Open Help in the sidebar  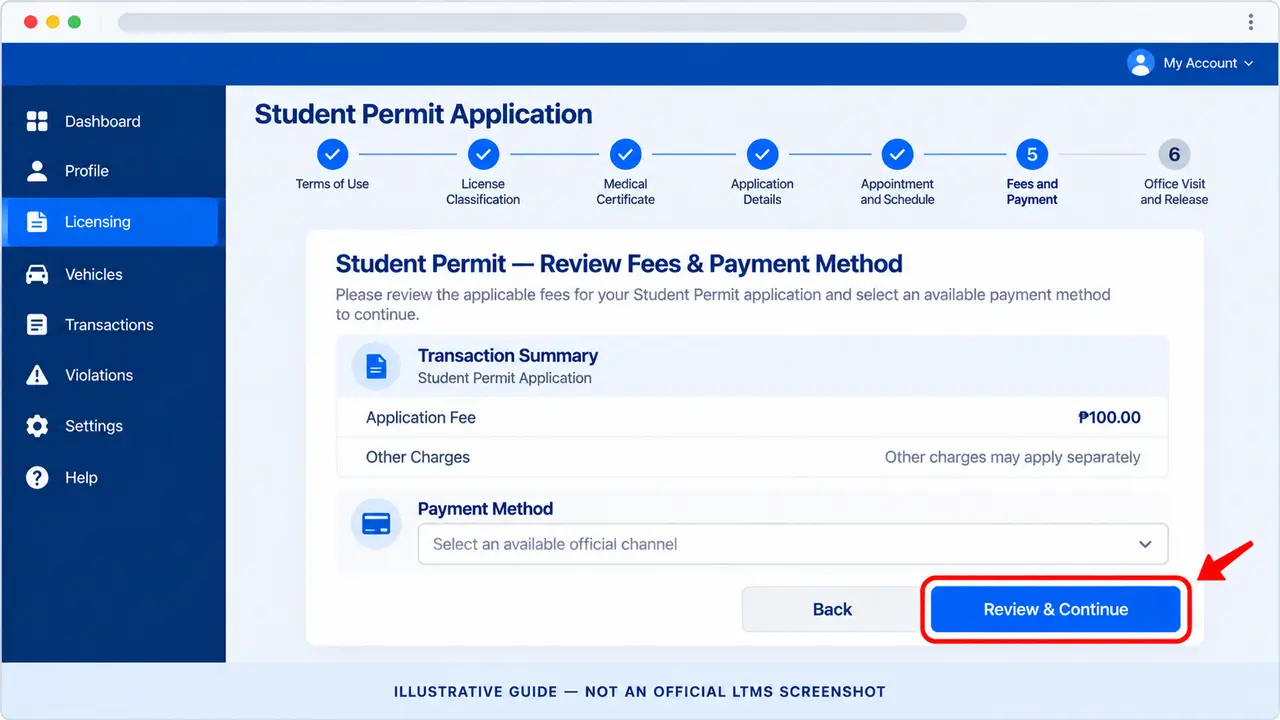pyautogui.click(x=110, y=477)
